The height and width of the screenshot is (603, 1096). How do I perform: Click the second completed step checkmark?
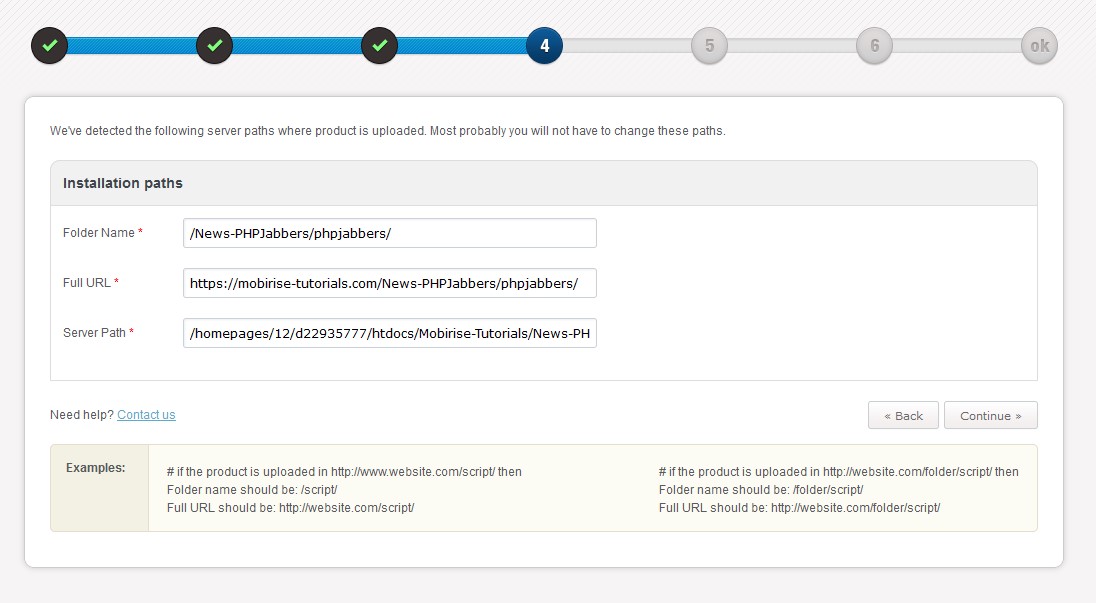pyautogui.click(x=214, y=45)
